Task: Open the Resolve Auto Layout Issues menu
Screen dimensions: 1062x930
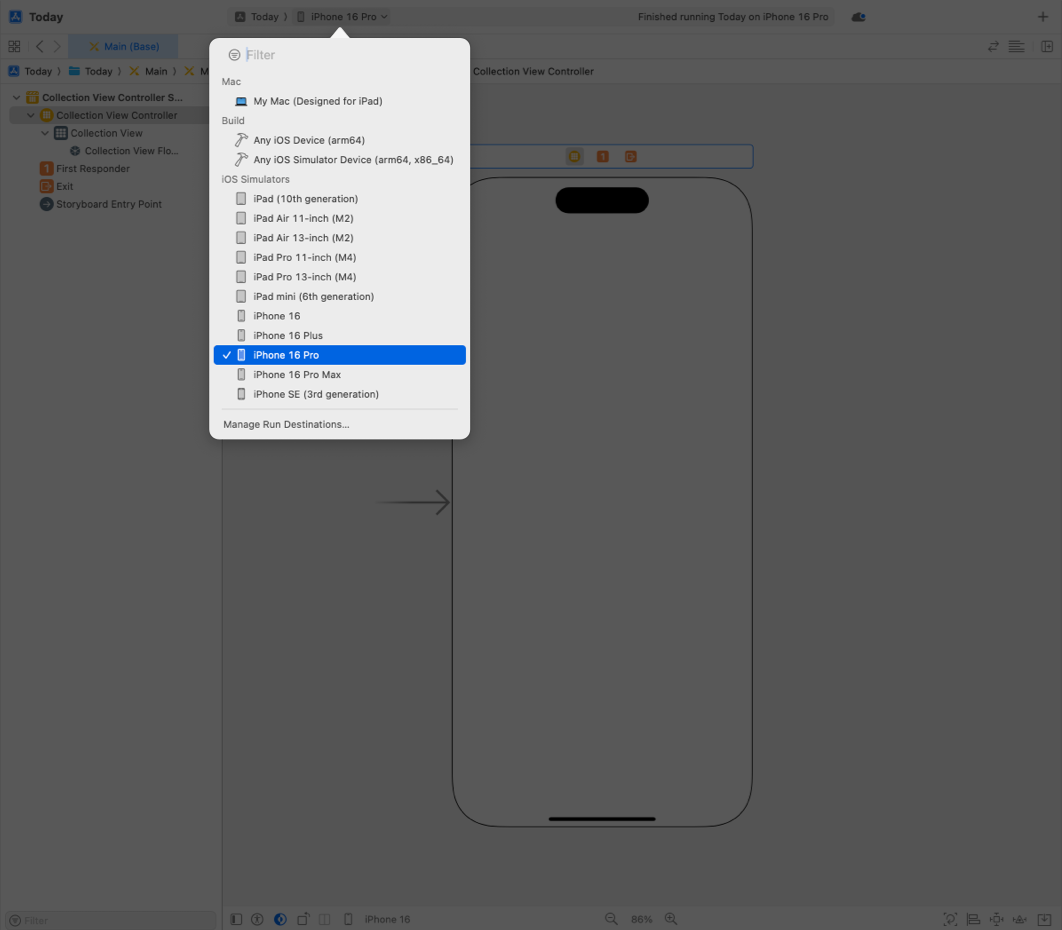Action: pyautogui.click(x=1021, y=919)
